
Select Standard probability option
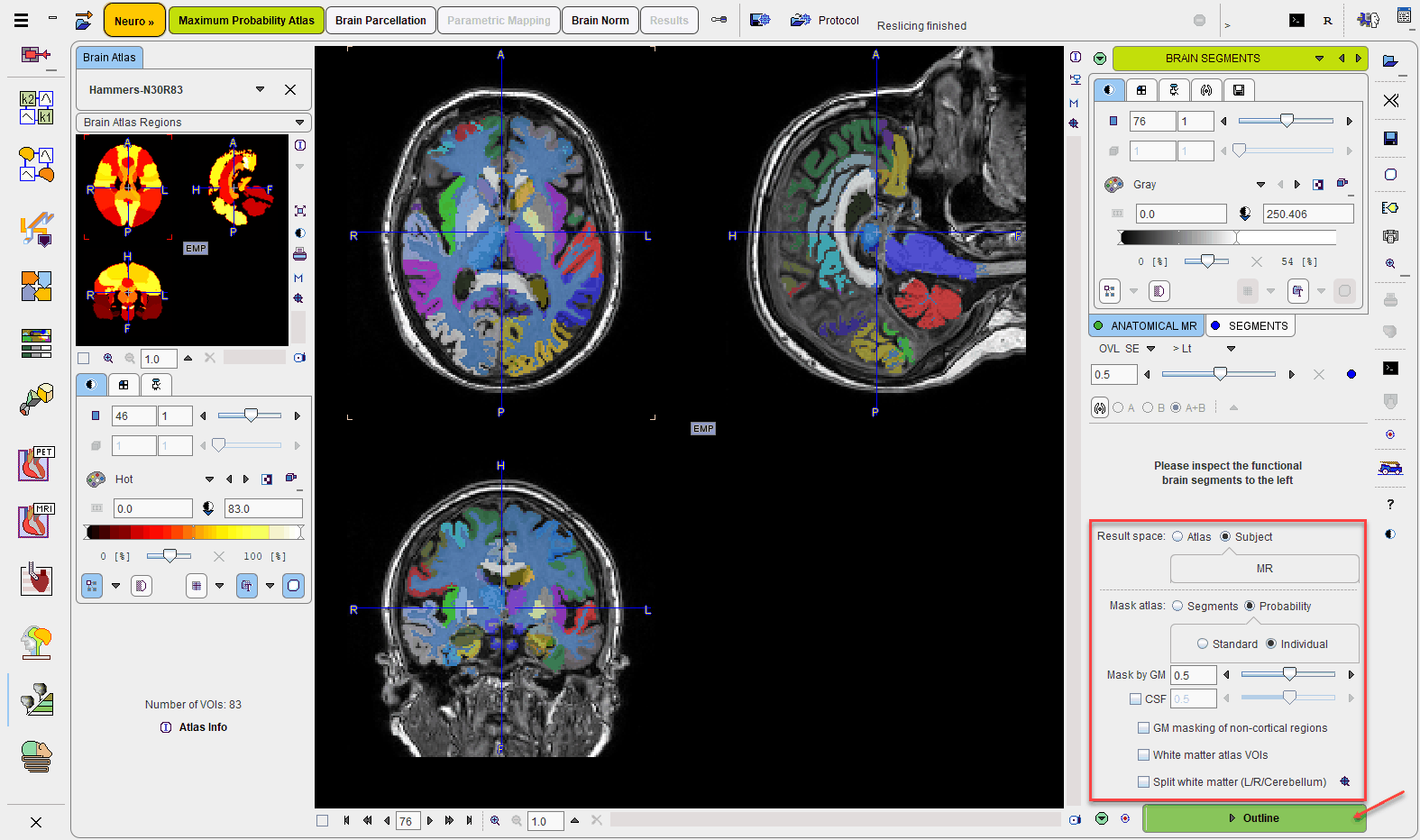[1203, 644]
